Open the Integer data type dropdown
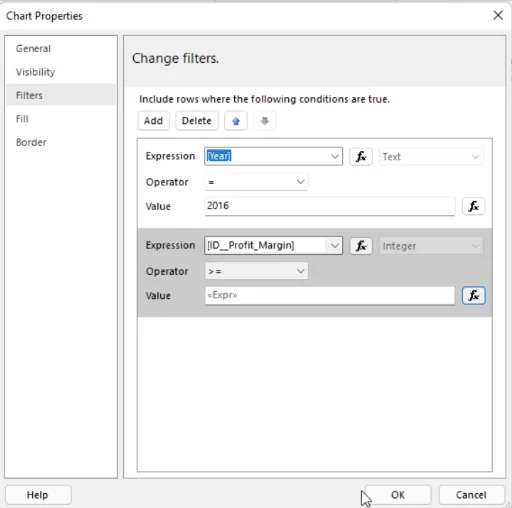The image size is (512, 508). [431, 246]
